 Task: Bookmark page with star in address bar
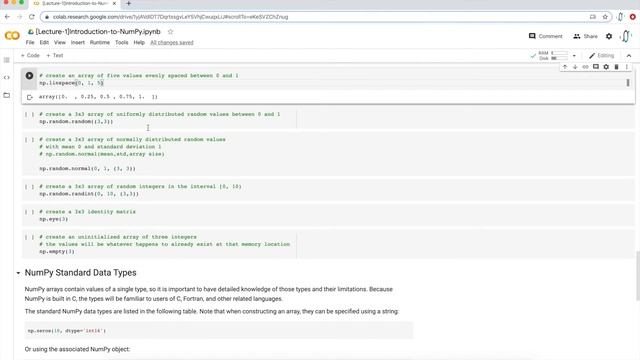(x=605, y=17)
